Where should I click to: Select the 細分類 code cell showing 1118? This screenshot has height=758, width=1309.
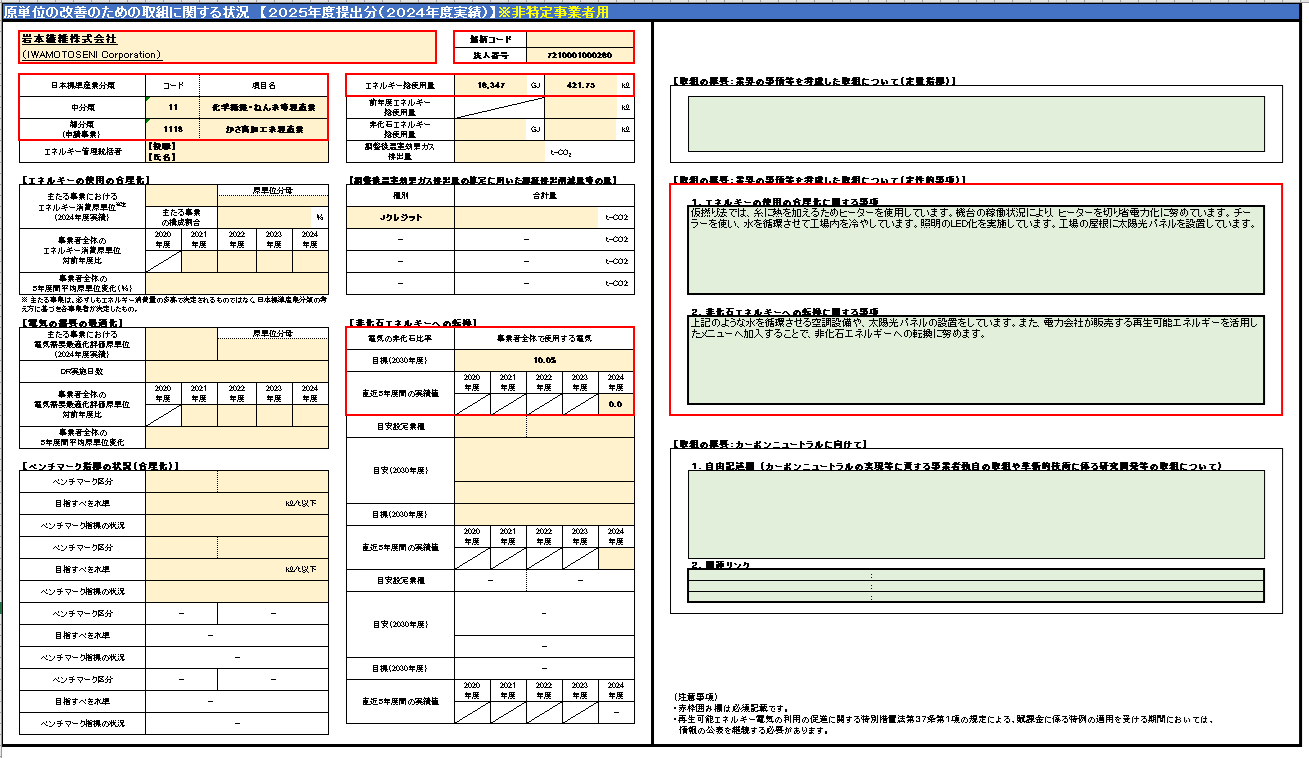173,129
